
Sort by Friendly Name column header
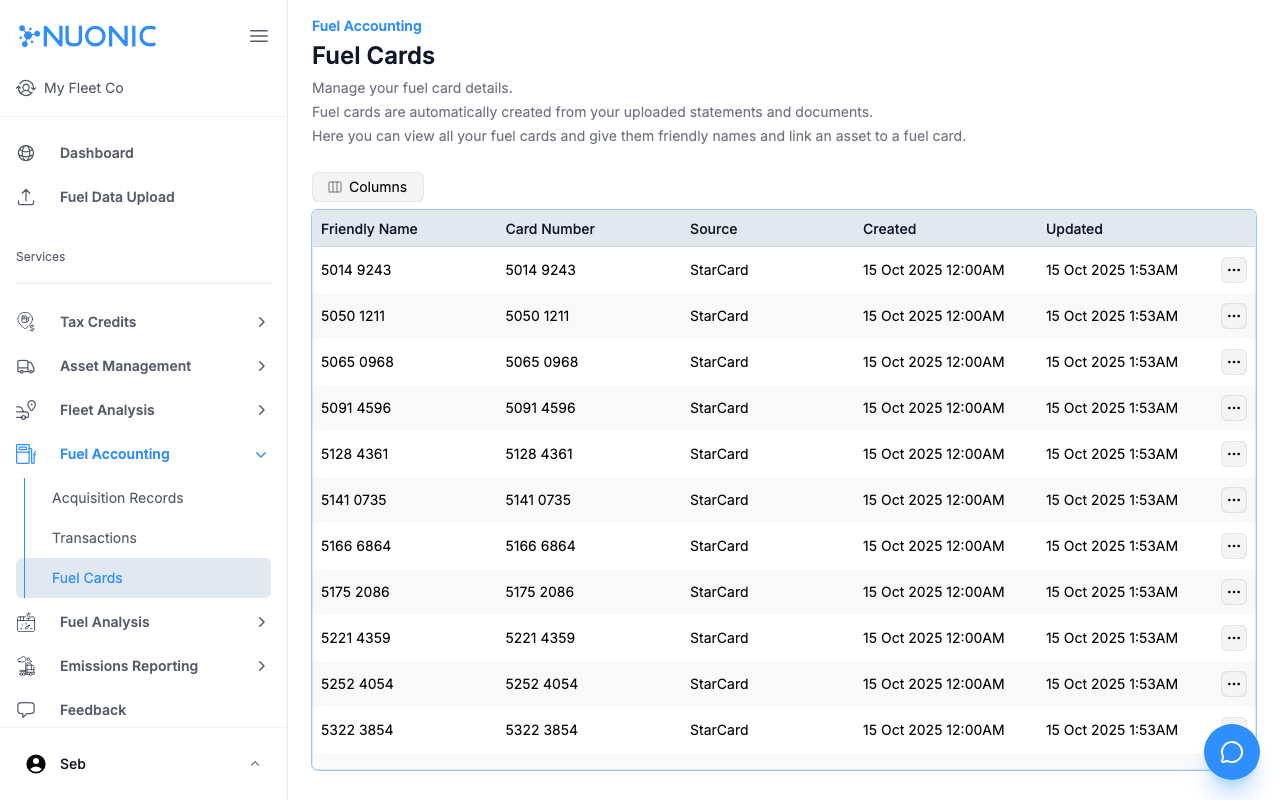tap(369, 229)
